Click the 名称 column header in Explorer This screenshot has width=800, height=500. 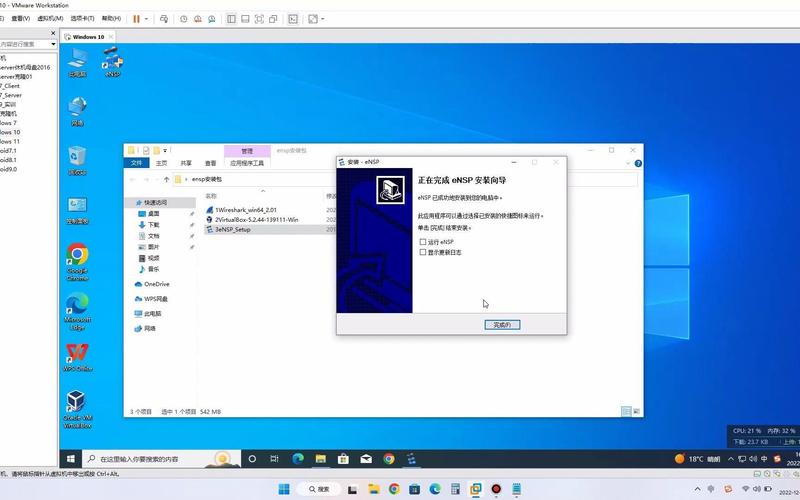pyautogui.click(x=211, y=196)
